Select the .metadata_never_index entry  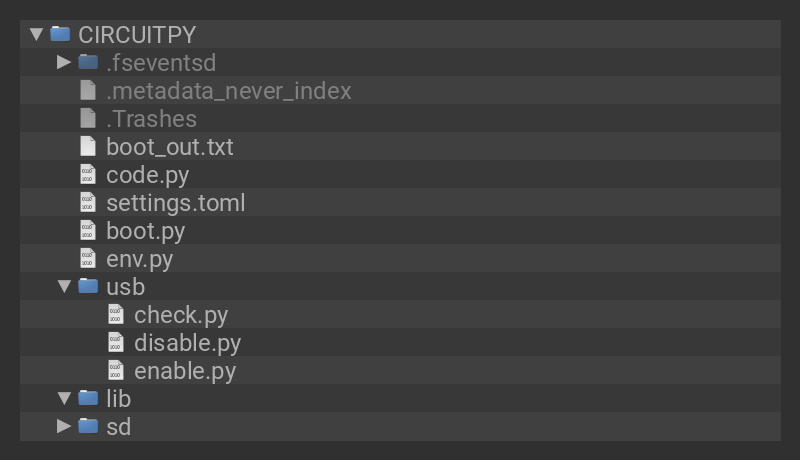coord(228,90)
